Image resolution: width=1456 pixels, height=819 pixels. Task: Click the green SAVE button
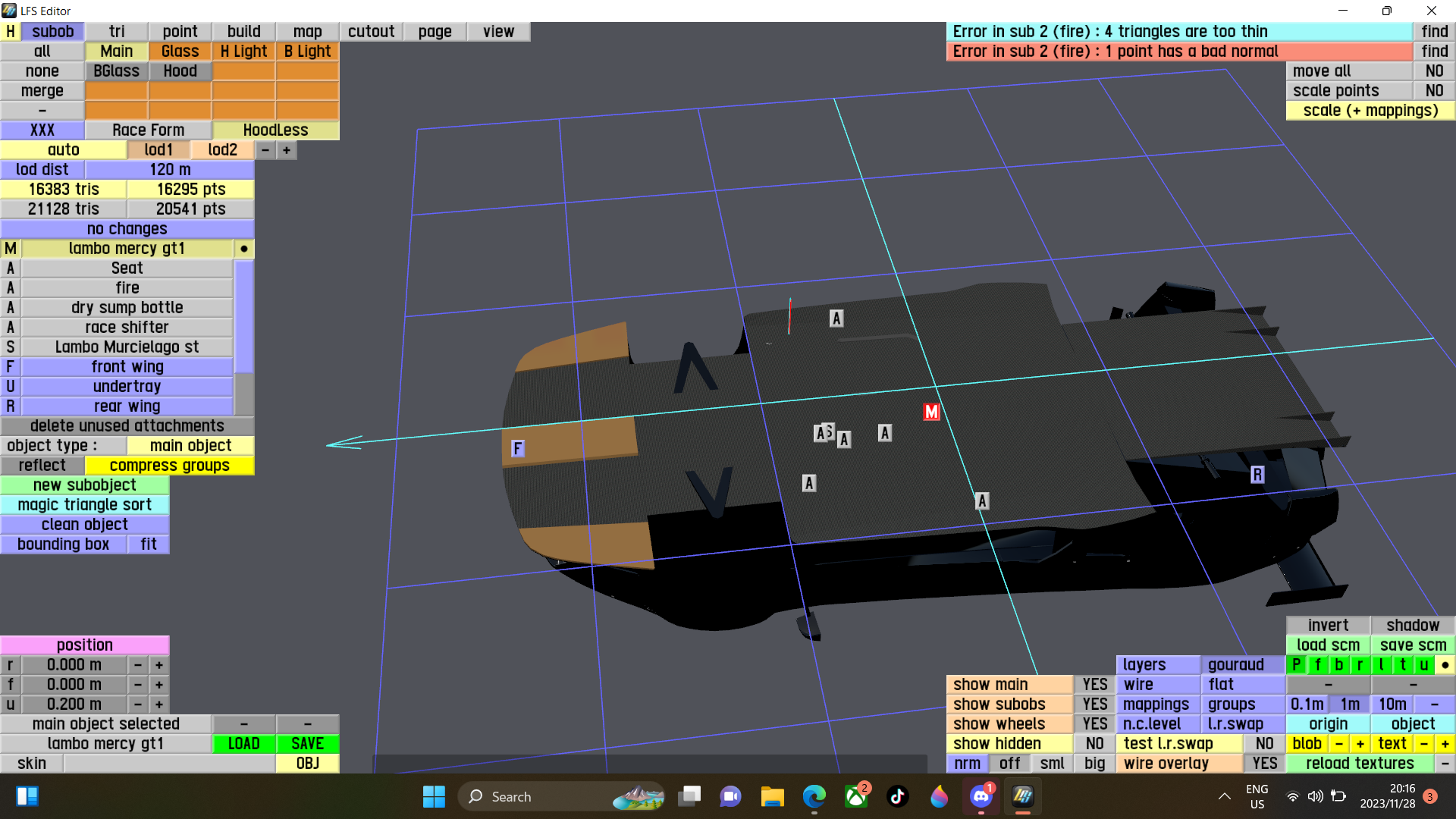point(307,744)
